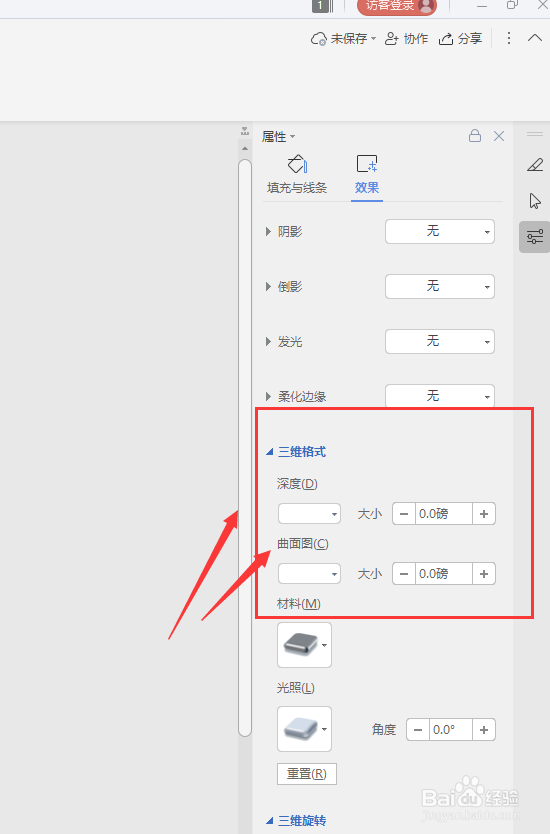Increase the 曲面图 size value
This screenshot has width=550, height=834.
pyautogui.click(x=484, y=574)
